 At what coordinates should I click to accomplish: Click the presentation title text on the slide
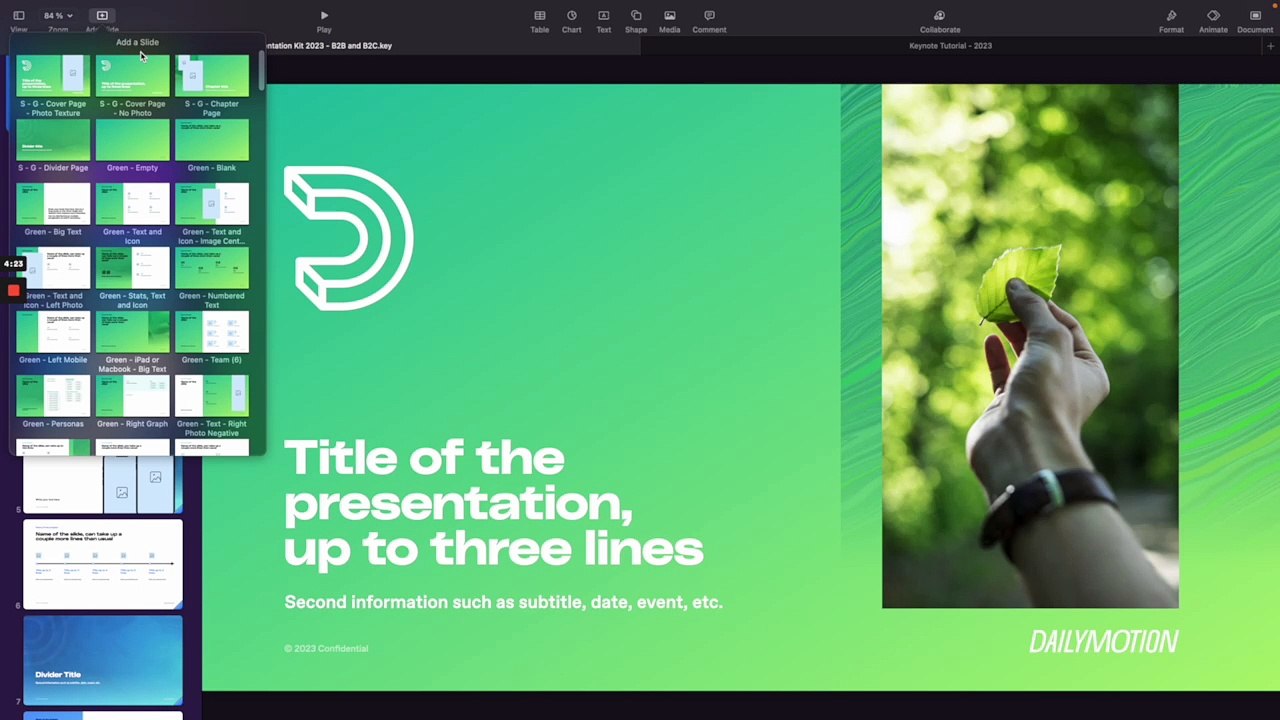click(x=494, y=504)
